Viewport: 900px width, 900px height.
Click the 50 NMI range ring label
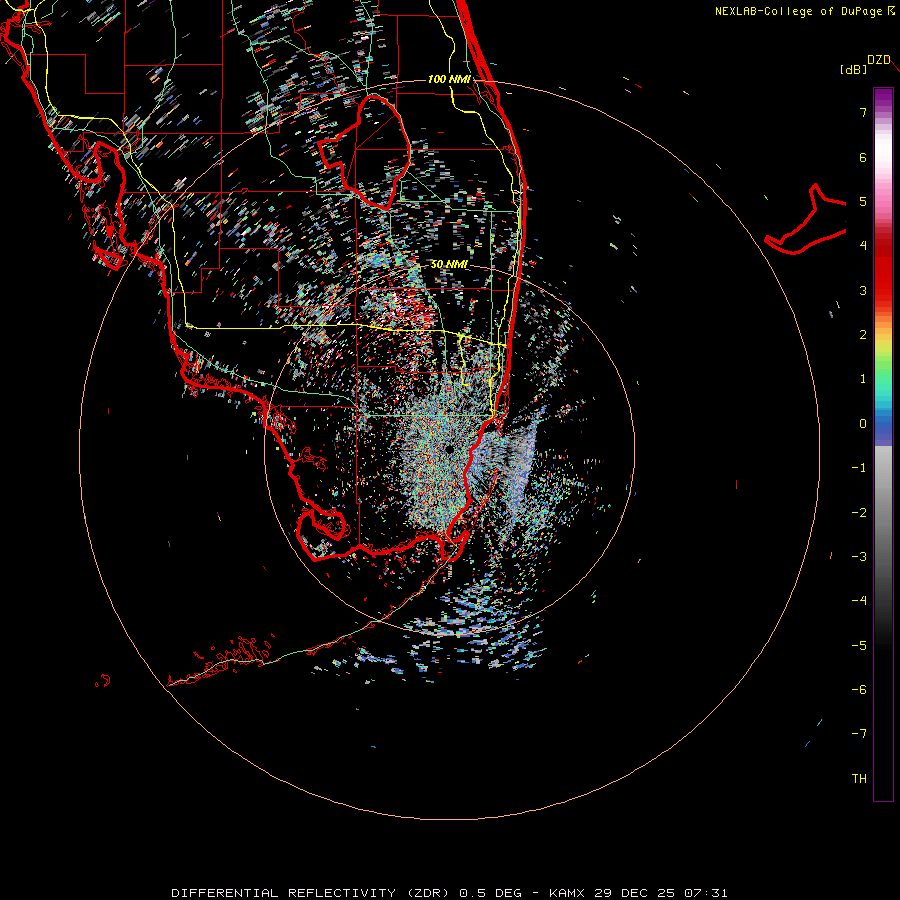pos(449,264)
